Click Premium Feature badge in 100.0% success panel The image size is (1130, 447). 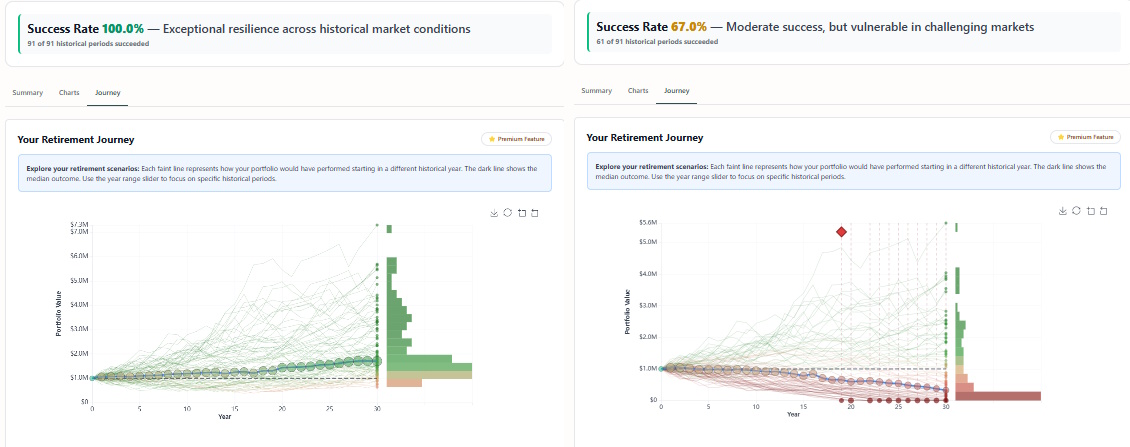click(x=516, y=139)
